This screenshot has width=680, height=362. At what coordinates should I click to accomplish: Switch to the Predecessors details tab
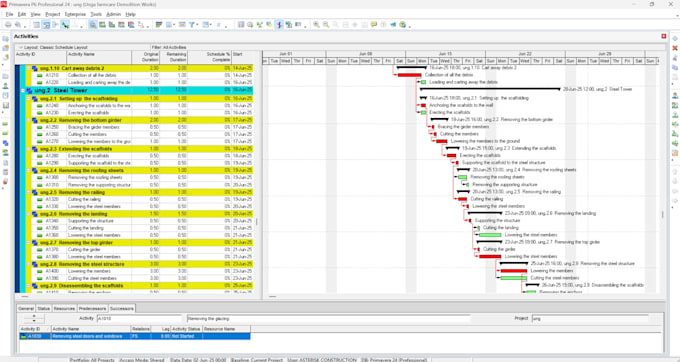[x=92, y=308]
